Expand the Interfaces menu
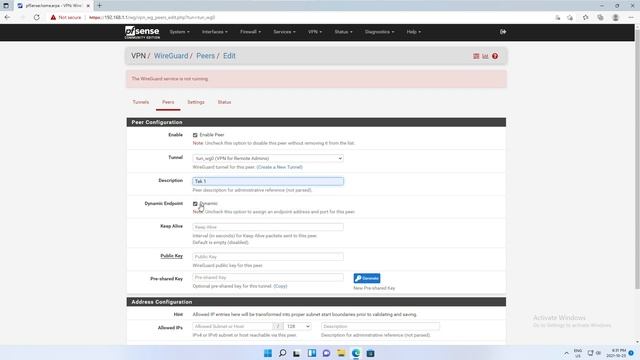This screenshot has width=640, height=360. click(215, 32)
